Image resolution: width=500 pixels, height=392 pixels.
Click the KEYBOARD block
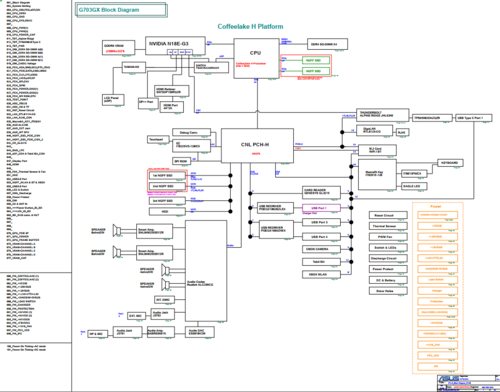pyautogui.click(x=450, y=163)
